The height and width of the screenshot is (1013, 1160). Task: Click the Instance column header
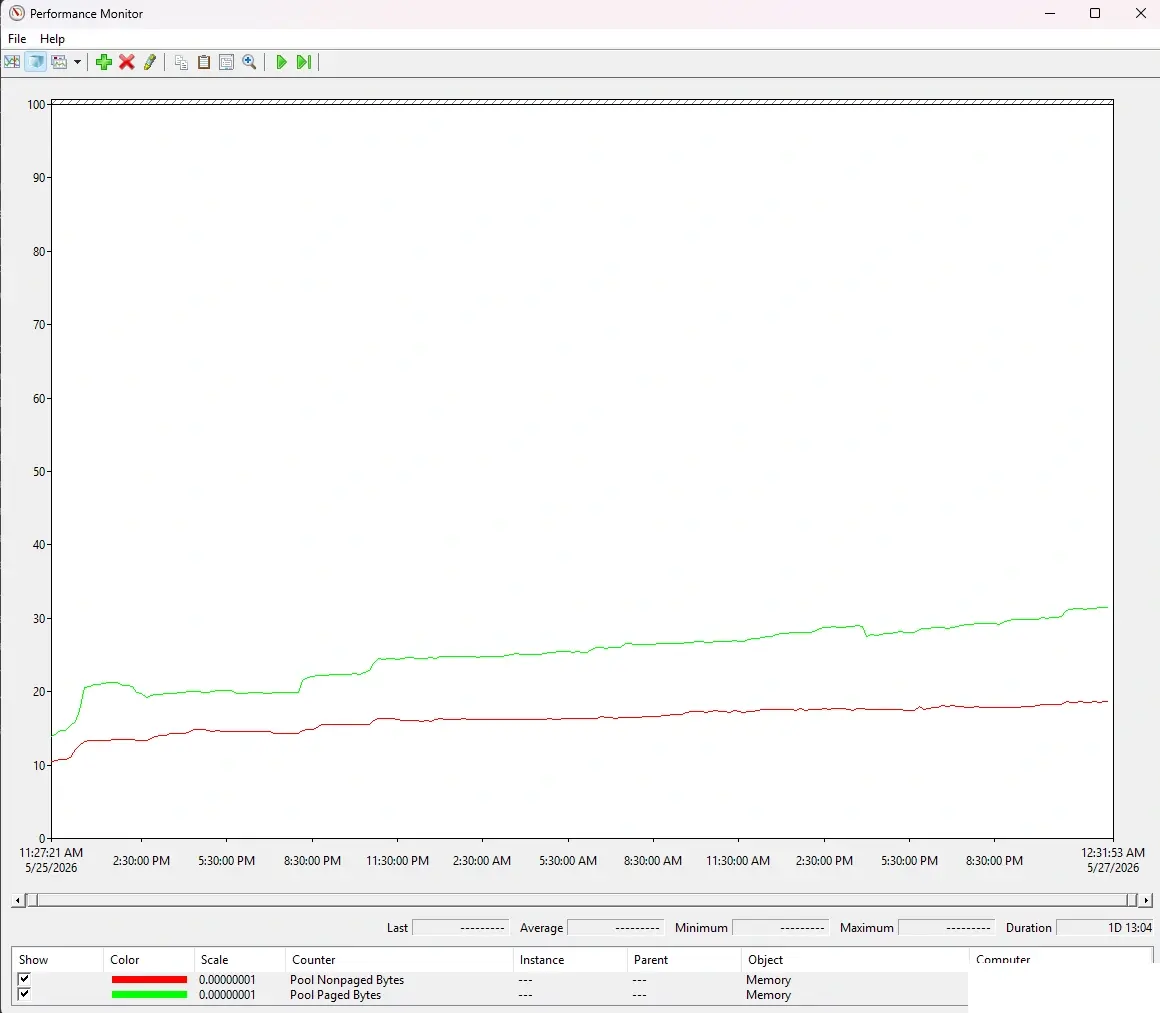[570, 960]
